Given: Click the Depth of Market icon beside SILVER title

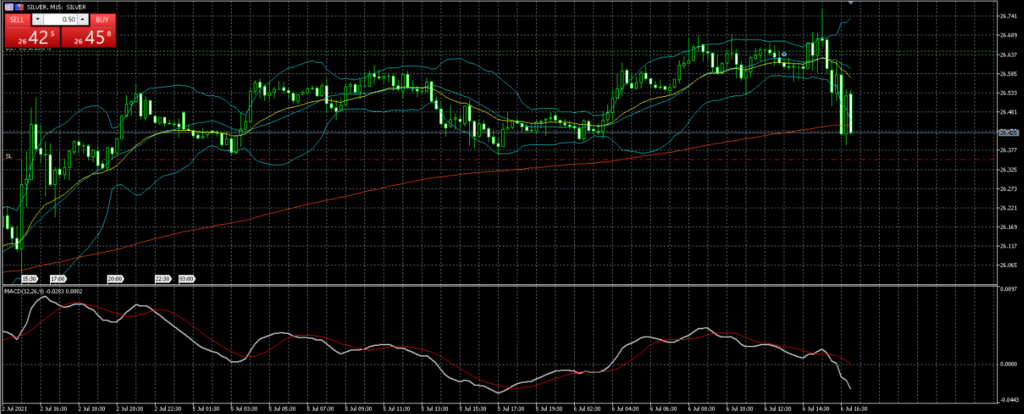Looking at the screenshot, I should [x=18, y=7].
